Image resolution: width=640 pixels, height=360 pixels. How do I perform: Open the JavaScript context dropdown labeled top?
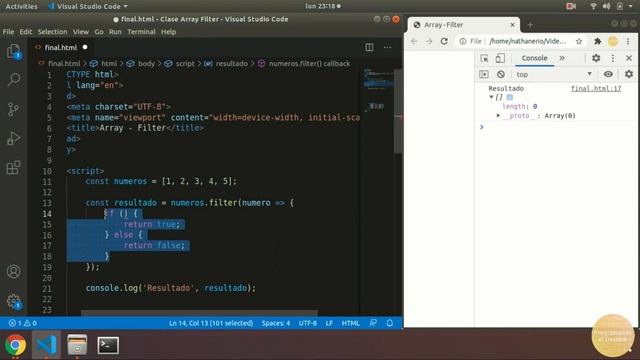coord(554,74)
